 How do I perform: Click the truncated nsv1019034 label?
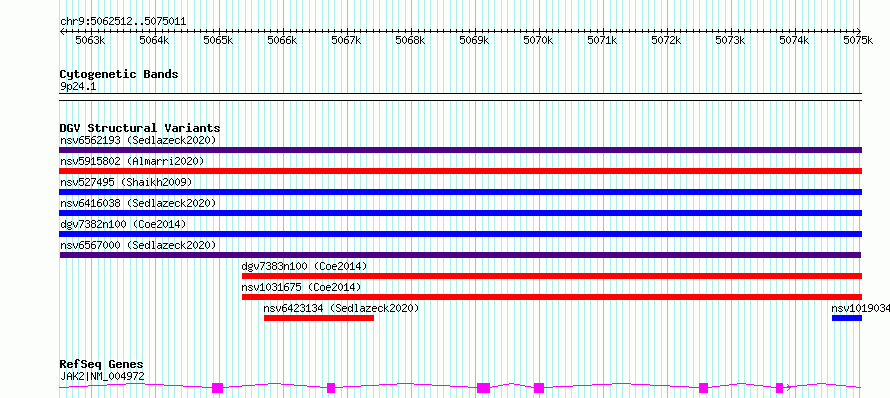[860, 308]
